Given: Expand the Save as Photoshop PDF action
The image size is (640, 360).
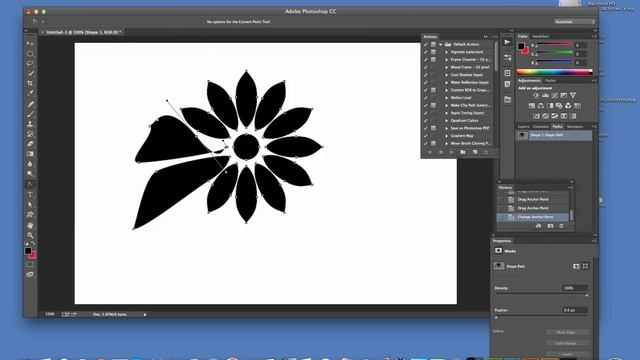Looking at the screenshot, I should pyautogui.click(x=447, y=128).
